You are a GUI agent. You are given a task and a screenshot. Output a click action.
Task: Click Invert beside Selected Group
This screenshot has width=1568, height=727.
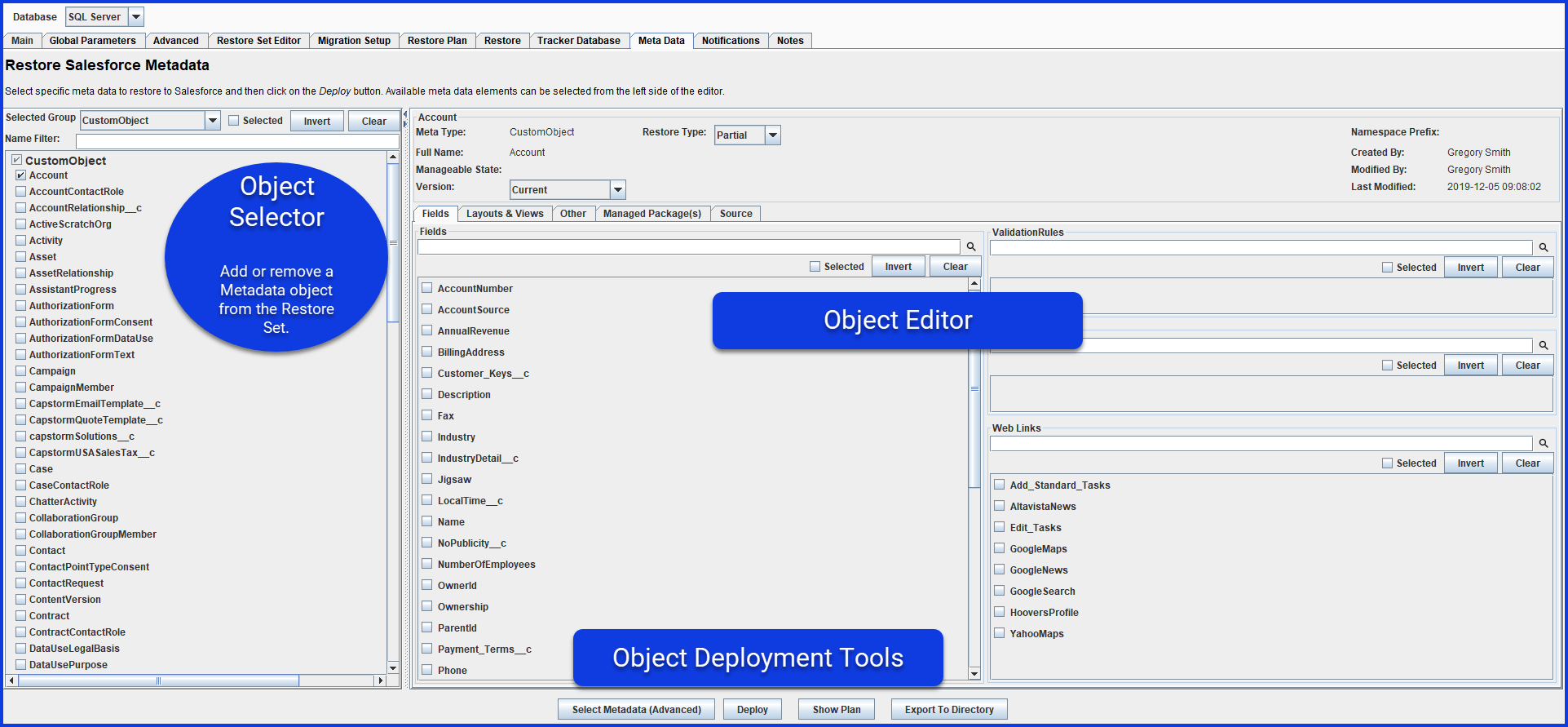[317, 121]
